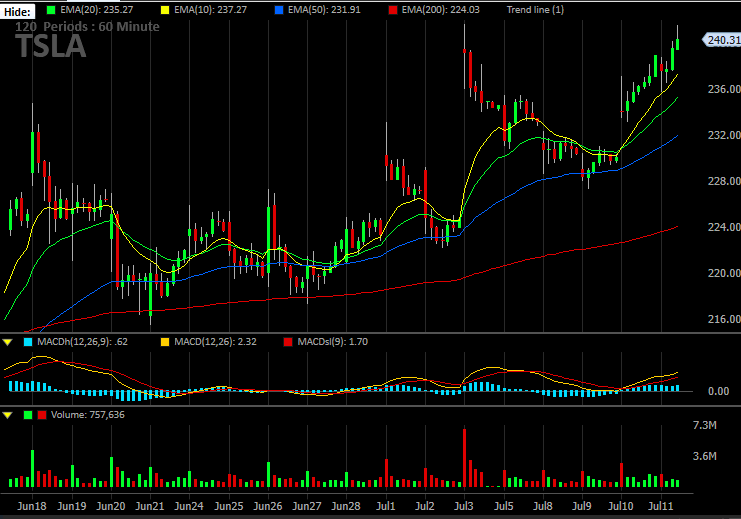Viewport: 741px width, 519px height.
Task: Click the 220.00 price axis label
Action: tap(724, 273)
